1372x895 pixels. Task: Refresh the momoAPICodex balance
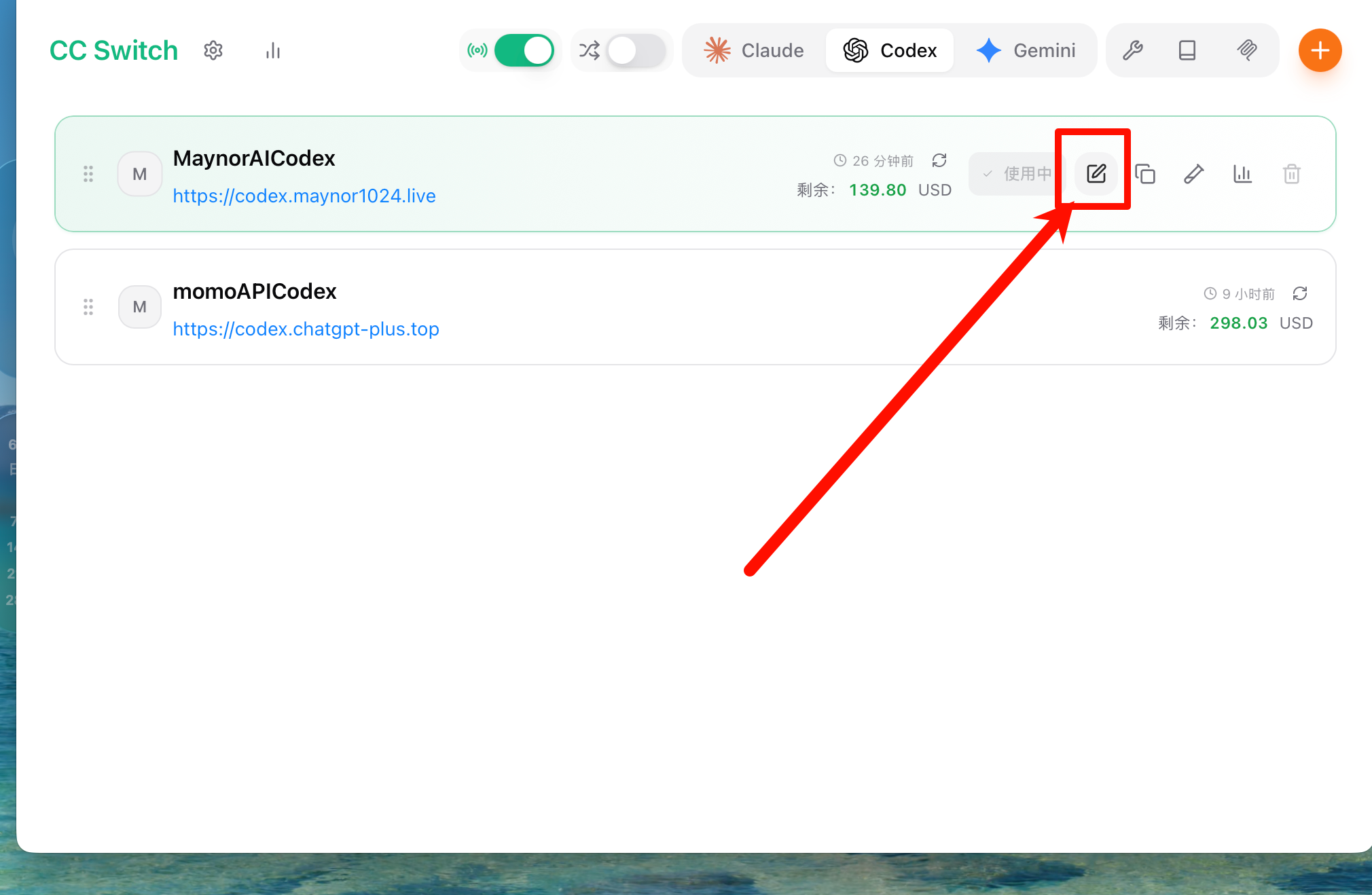[1300, 293]
